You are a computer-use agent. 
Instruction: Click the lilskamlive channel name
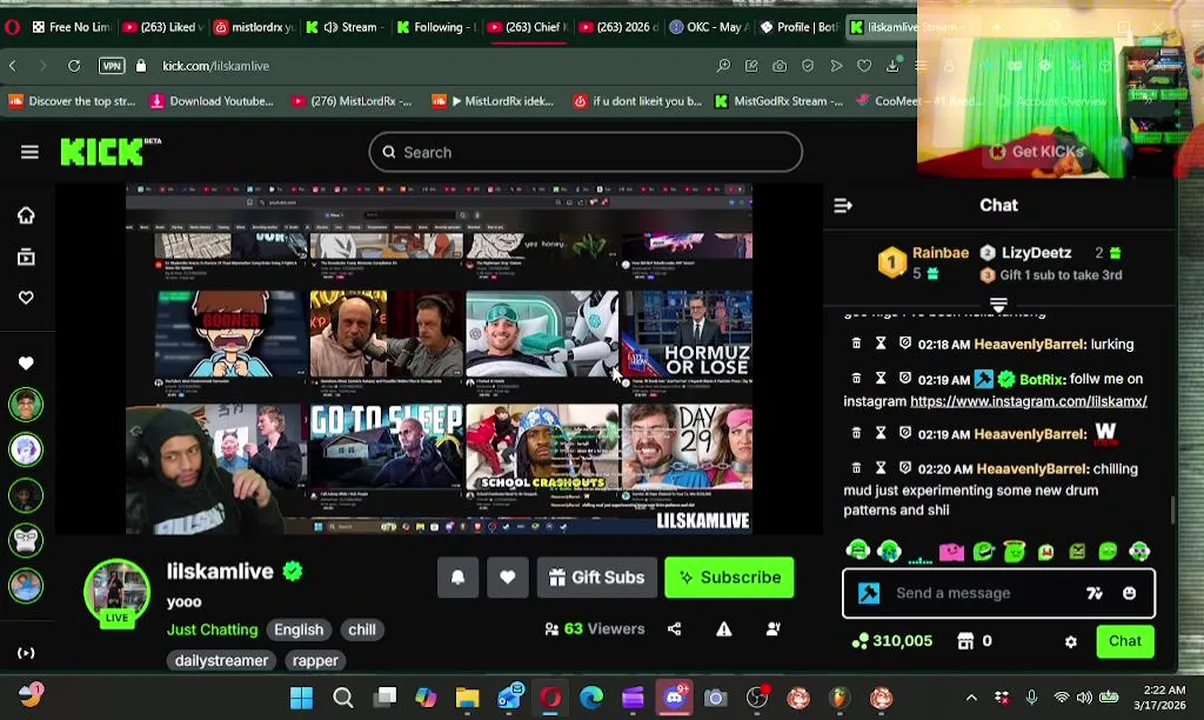(220, 571)
